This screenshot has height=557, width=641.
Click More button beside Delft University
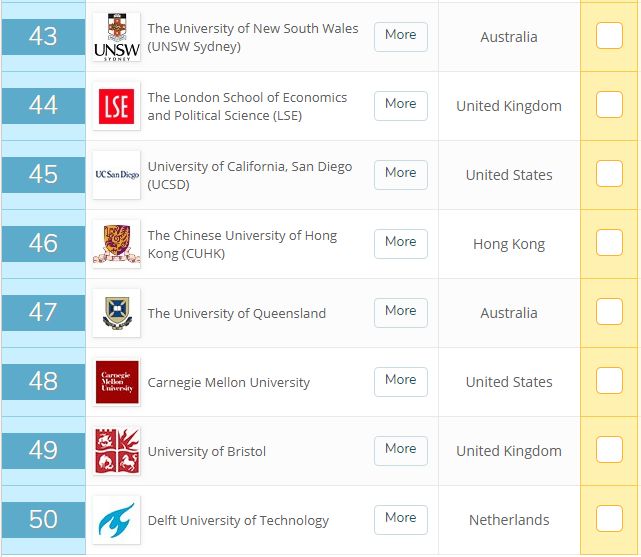coord(400,518)
